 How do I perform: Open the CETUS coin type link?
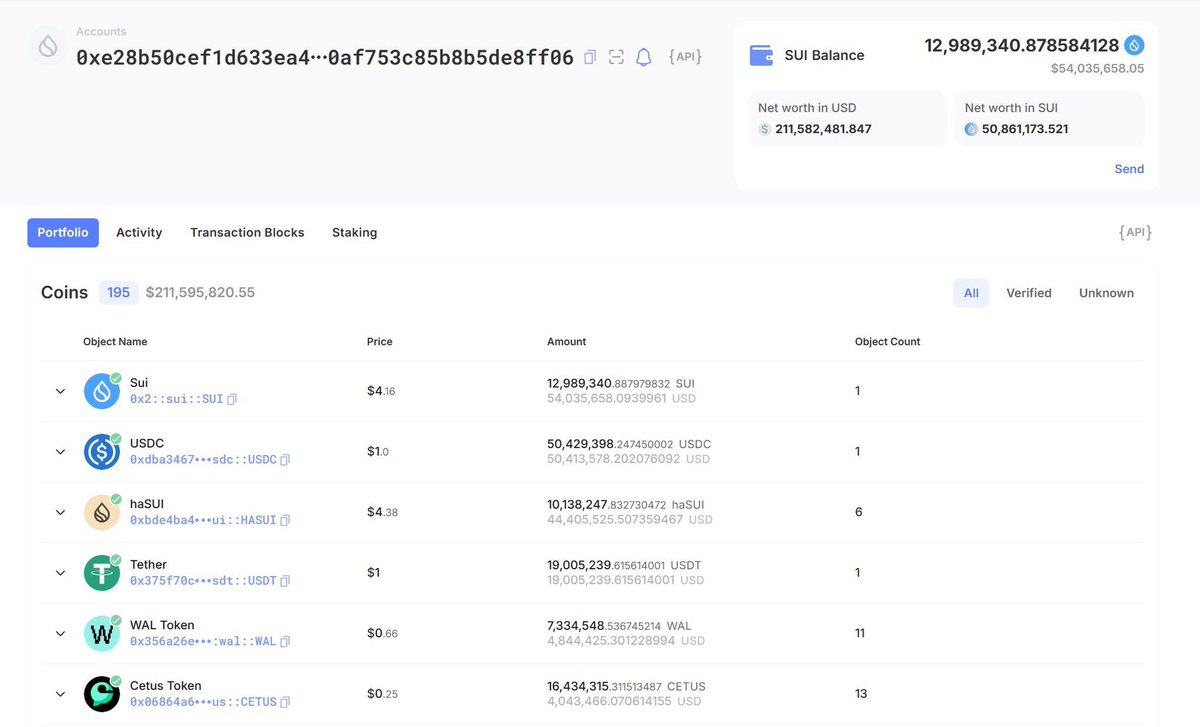203,702
